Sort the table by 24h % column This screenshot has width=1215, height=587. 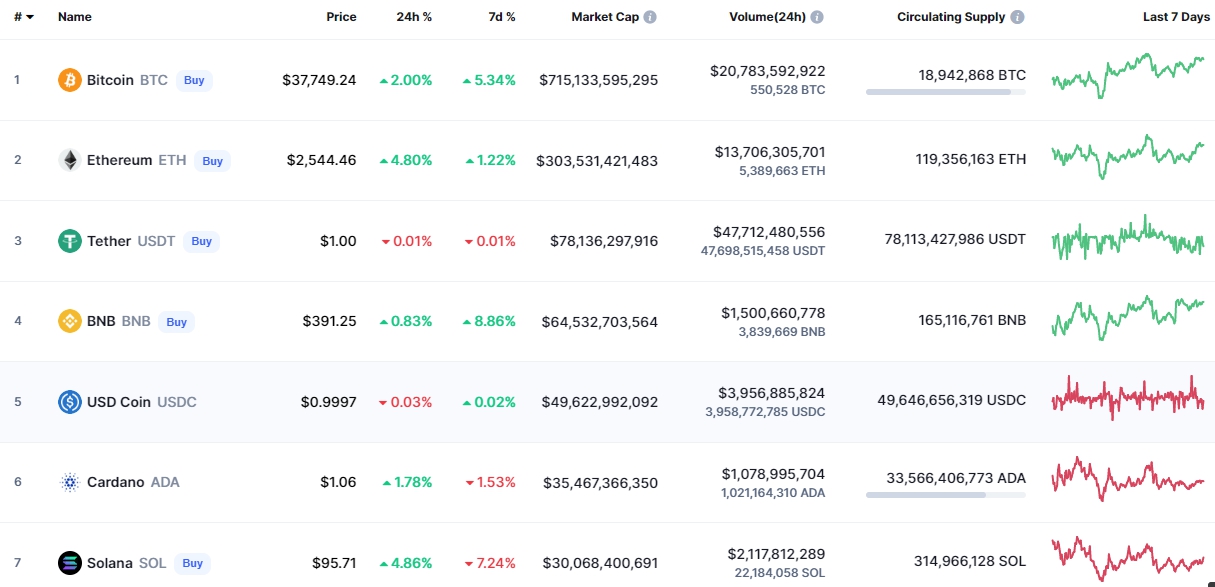pos(414,18)
